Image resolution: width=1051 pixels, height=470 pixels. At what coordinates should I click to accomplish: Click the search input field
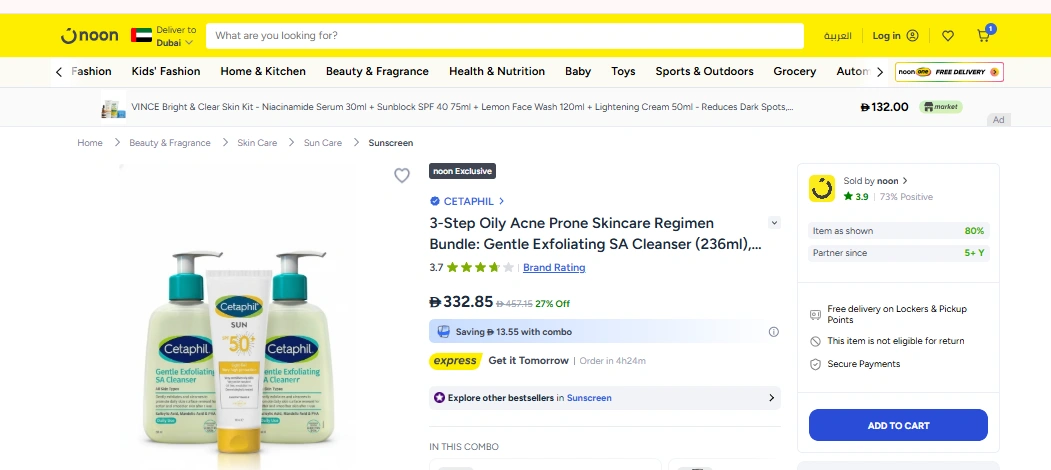tap(504, 36)
